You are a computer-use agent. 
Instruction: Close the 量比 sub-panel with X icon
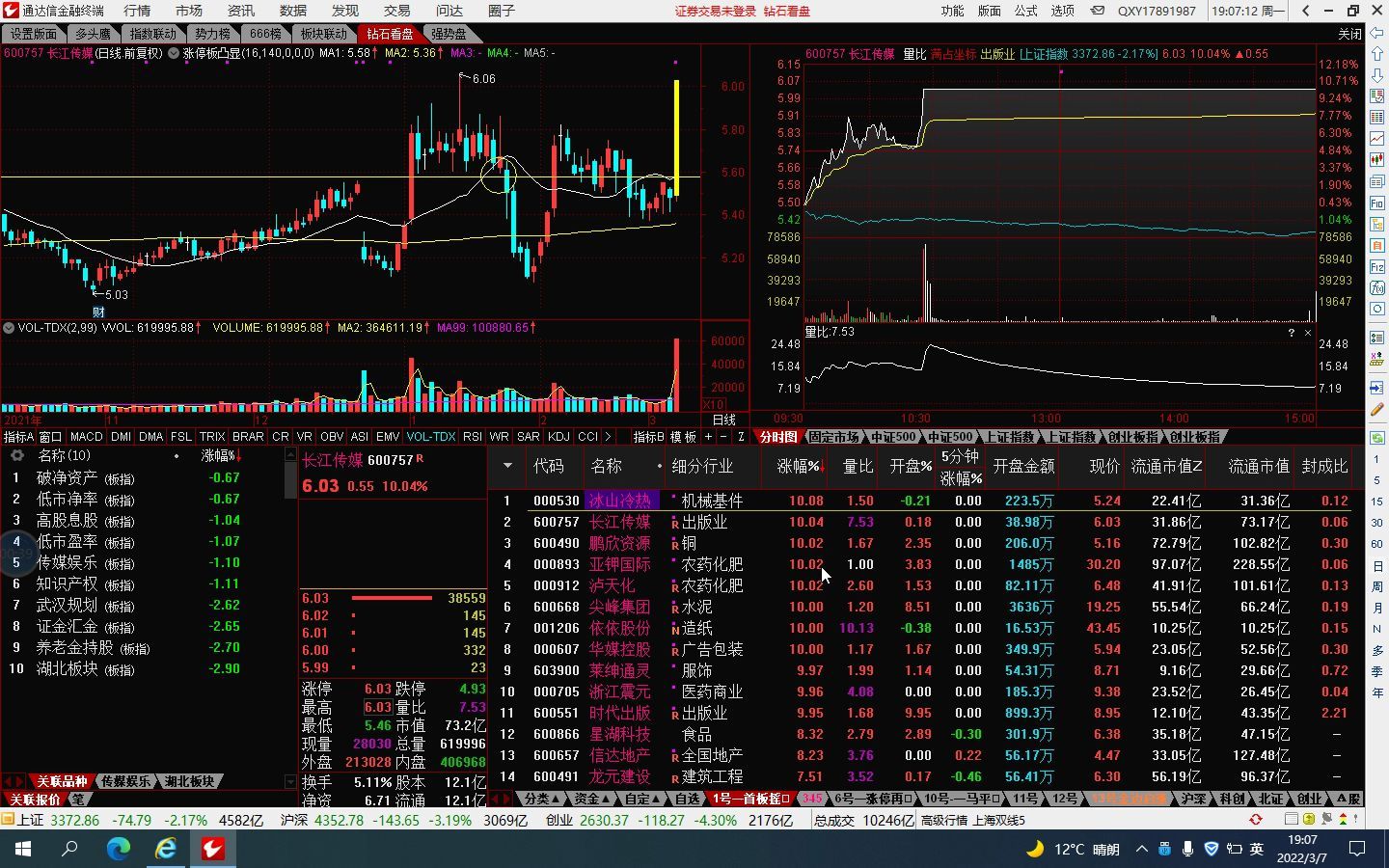pyautogui.click(x=1308, y=333)
